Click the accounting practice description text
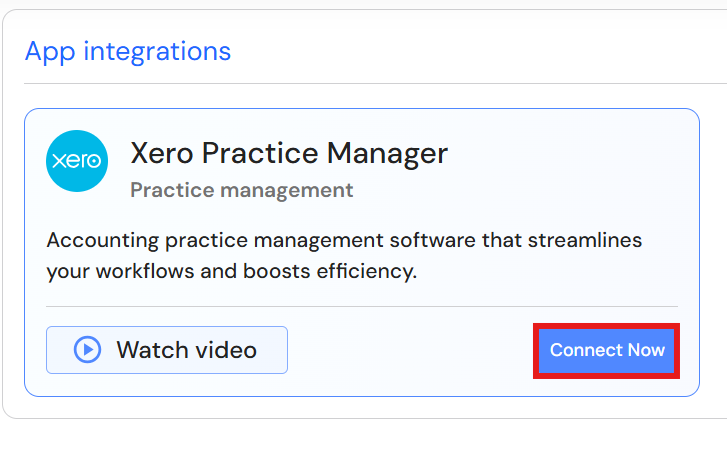 [344, 256]
